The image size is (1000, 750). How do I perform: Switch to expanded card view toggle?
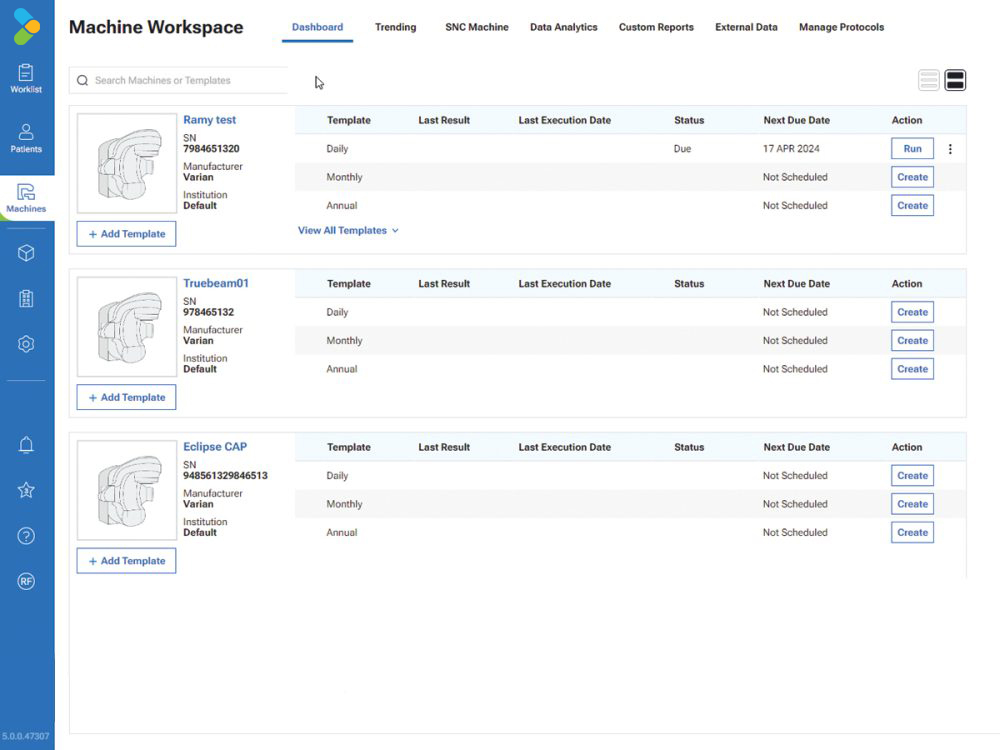click(955, 80)
